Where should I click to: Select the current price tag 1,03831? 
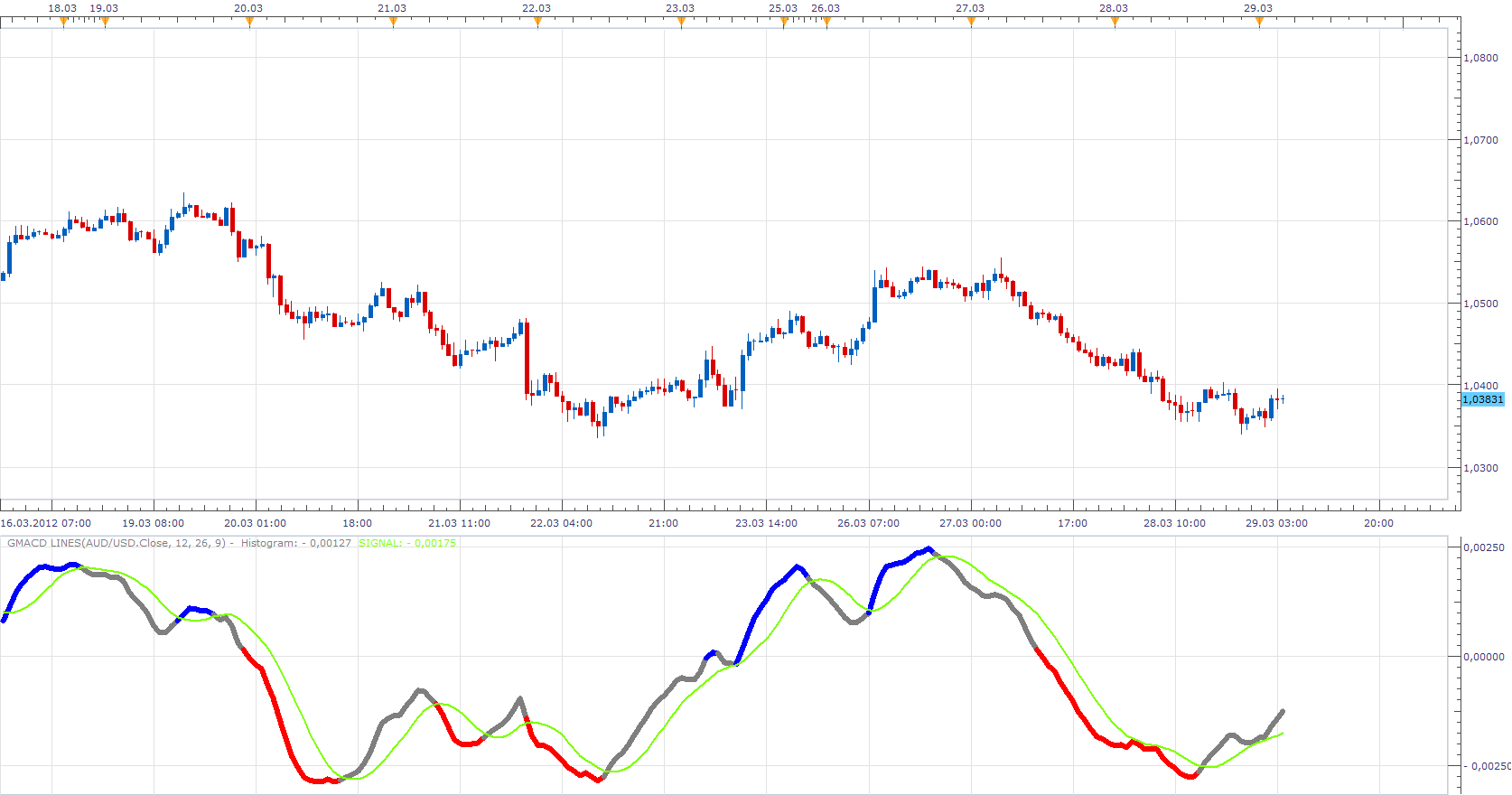point(1483,399)
